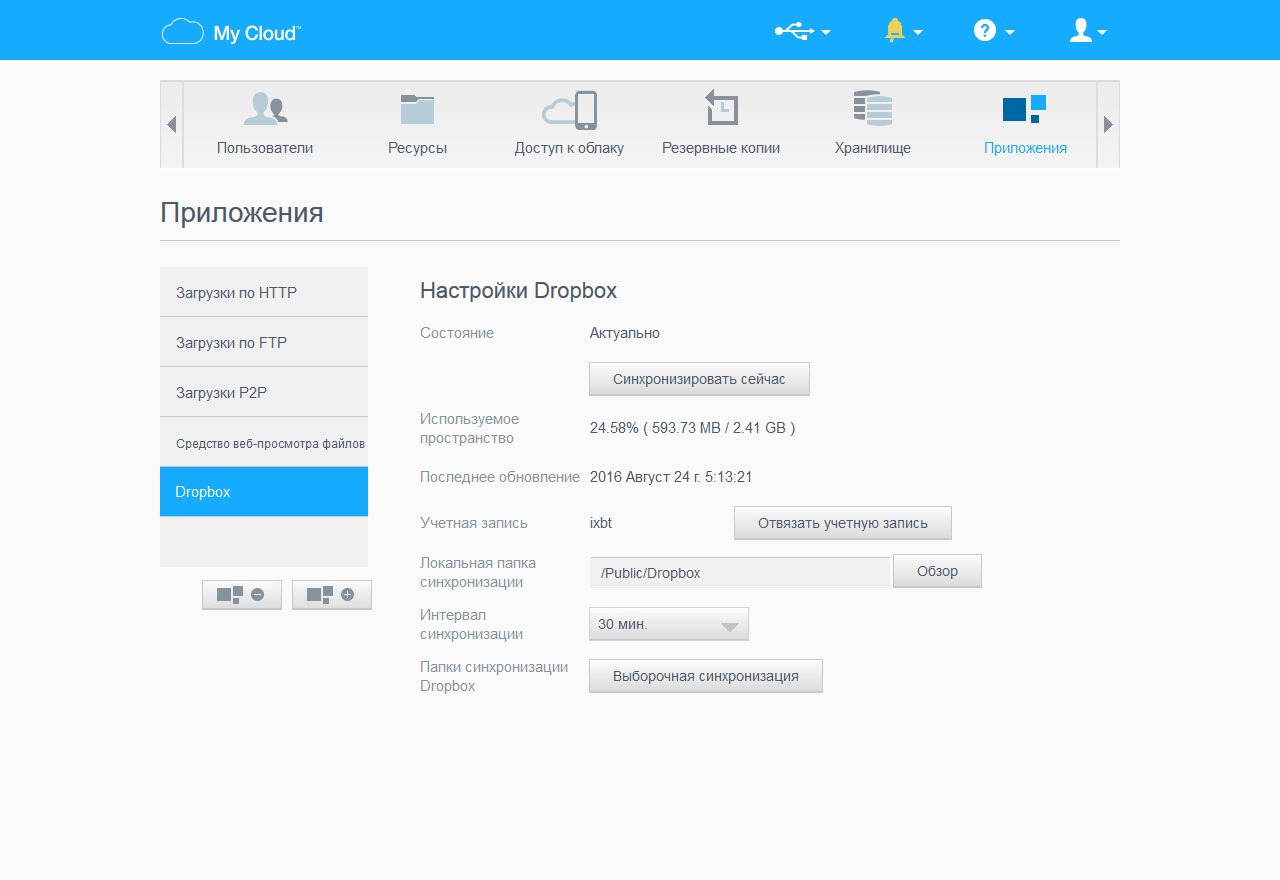Click the Cloud Access icon (Доступ к облаку)
This screenshot has width=1280, height=880.
pos(569,109)
